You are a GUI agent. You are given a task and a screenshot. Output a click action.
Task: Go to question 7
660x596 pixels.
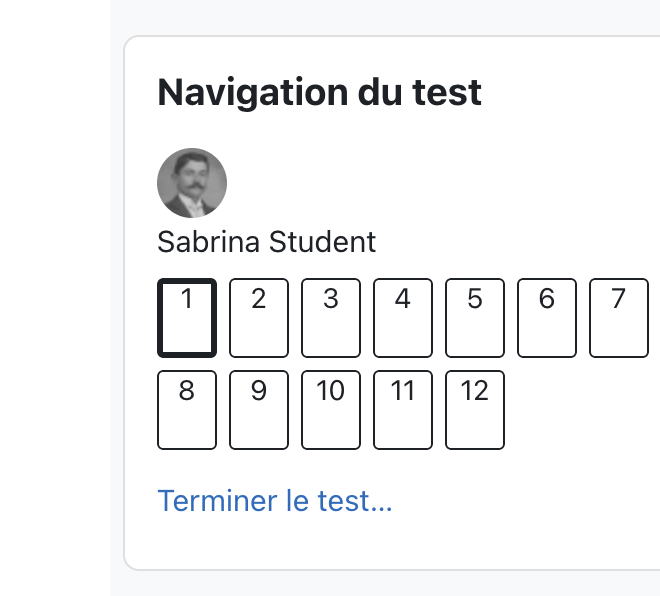tap(619, 318)
